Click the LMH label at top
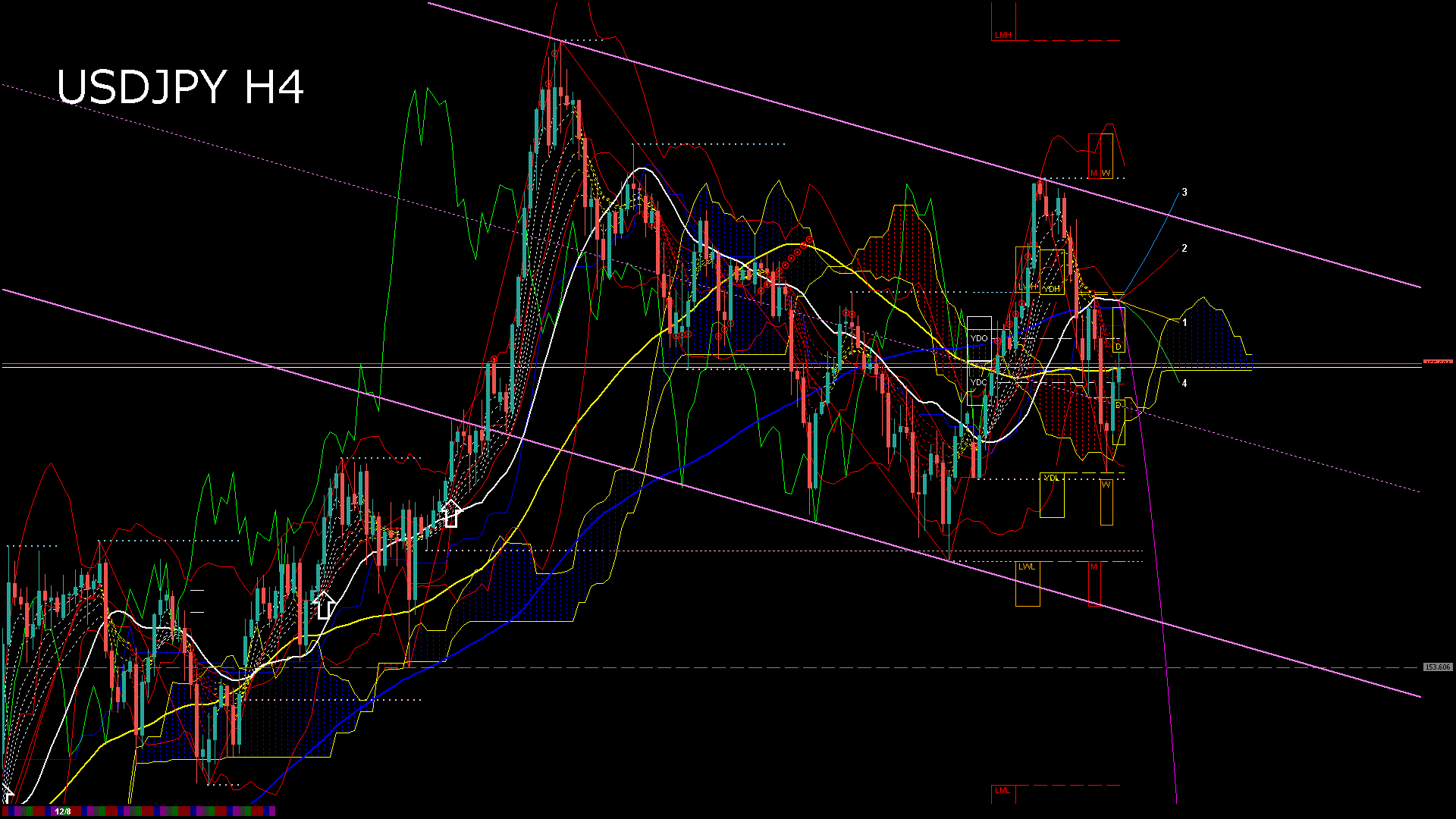 point(1003,35)
